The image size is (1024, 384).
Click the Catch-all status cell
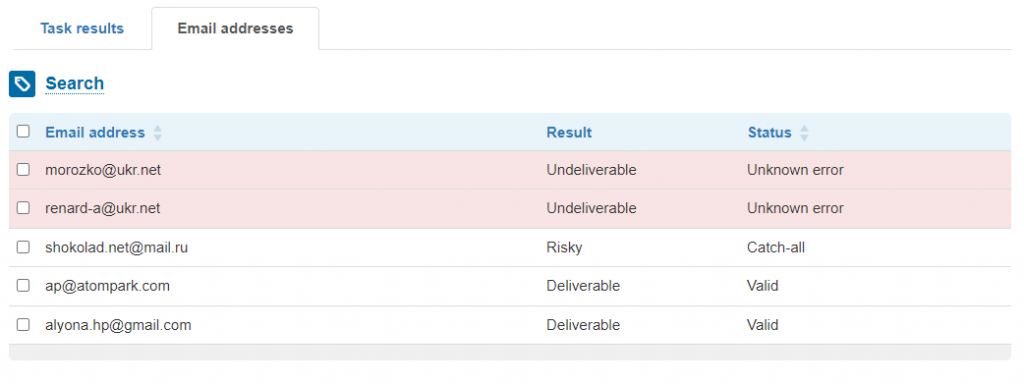[776, 248]
